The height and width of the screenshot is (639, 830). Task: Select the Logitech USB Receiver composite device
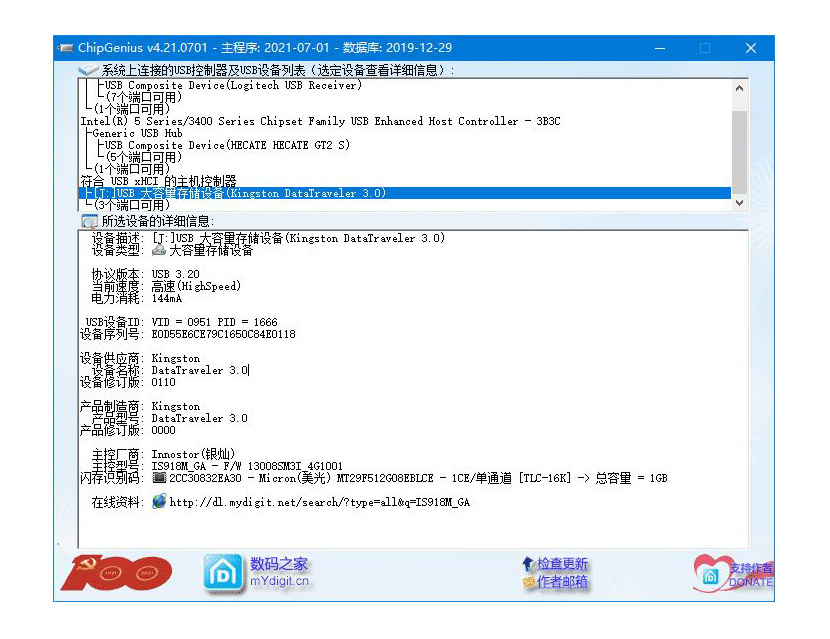click(232, 86)
